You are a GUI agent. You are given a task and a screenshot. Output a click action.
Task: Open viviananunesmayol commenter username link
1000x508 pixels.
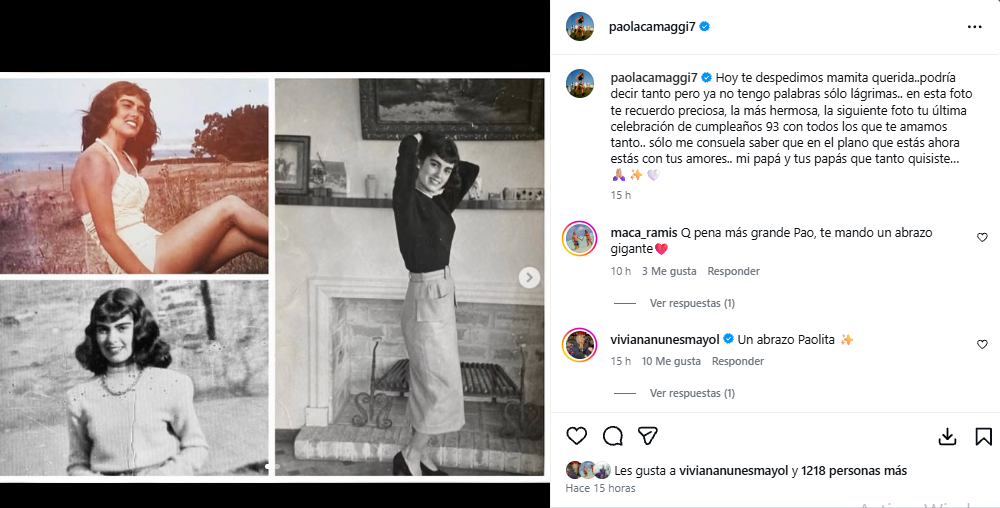pos(666,340)
